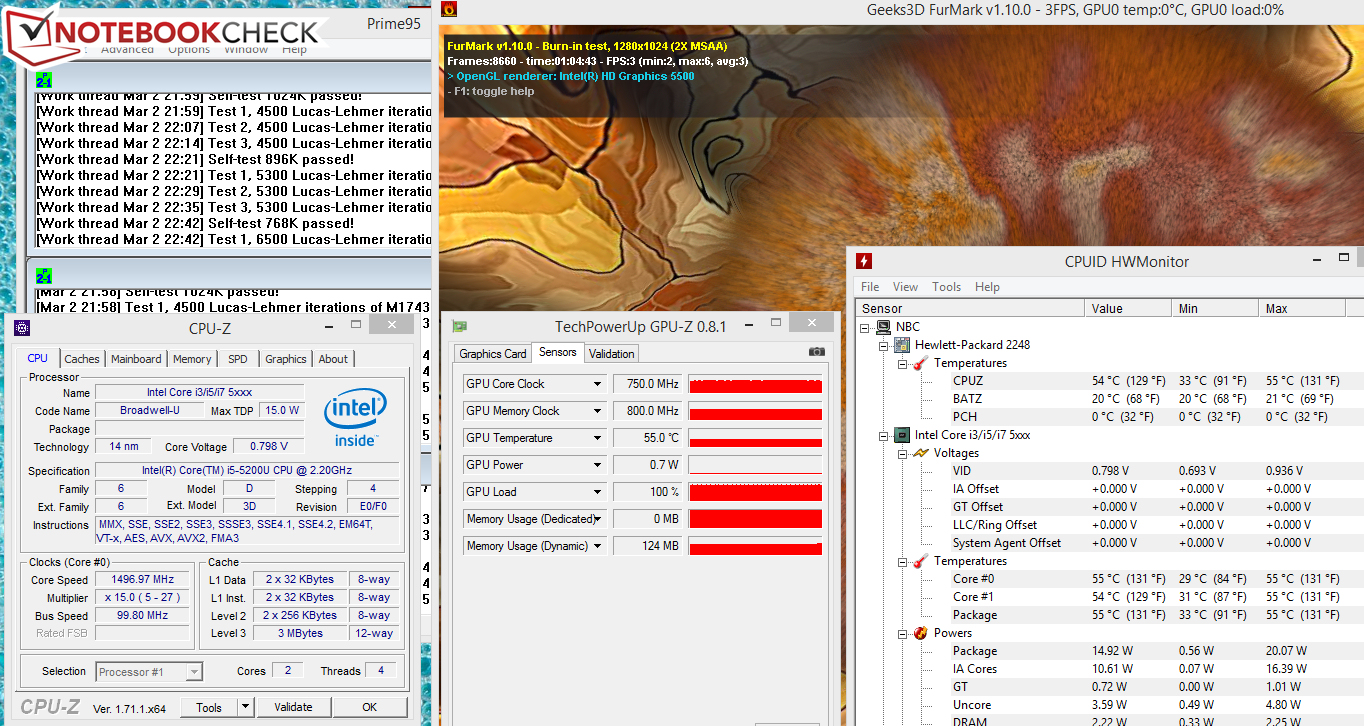Open the Memory Usage (Dedicated) dropdown
Screen dimensions: 1364x726
pyautogui.click(x=598, y=519)
